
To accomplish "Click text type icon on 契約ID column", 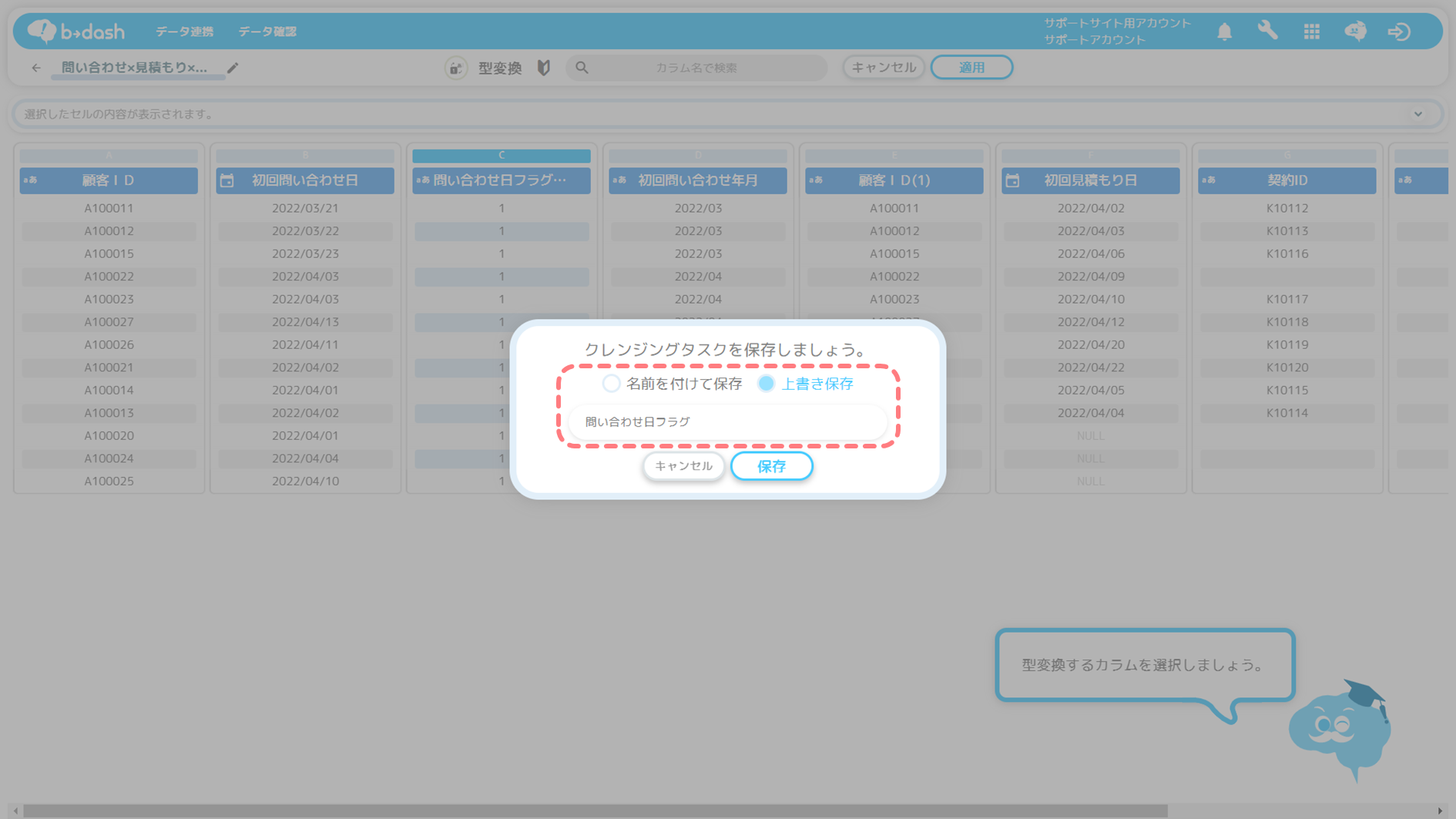I will click(x=1209, y=180).
